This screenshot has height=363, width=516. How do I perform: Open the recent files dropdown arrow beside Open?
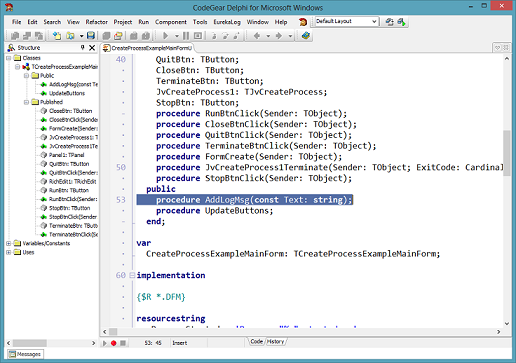pos(81,36)
